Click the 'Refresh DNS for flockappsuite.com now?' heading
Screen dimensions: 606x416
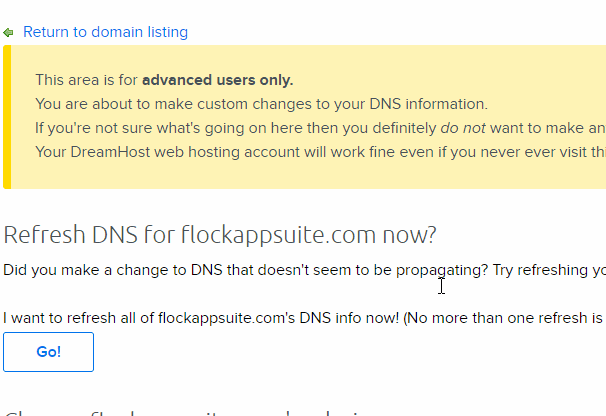click(x=220, y=235)
